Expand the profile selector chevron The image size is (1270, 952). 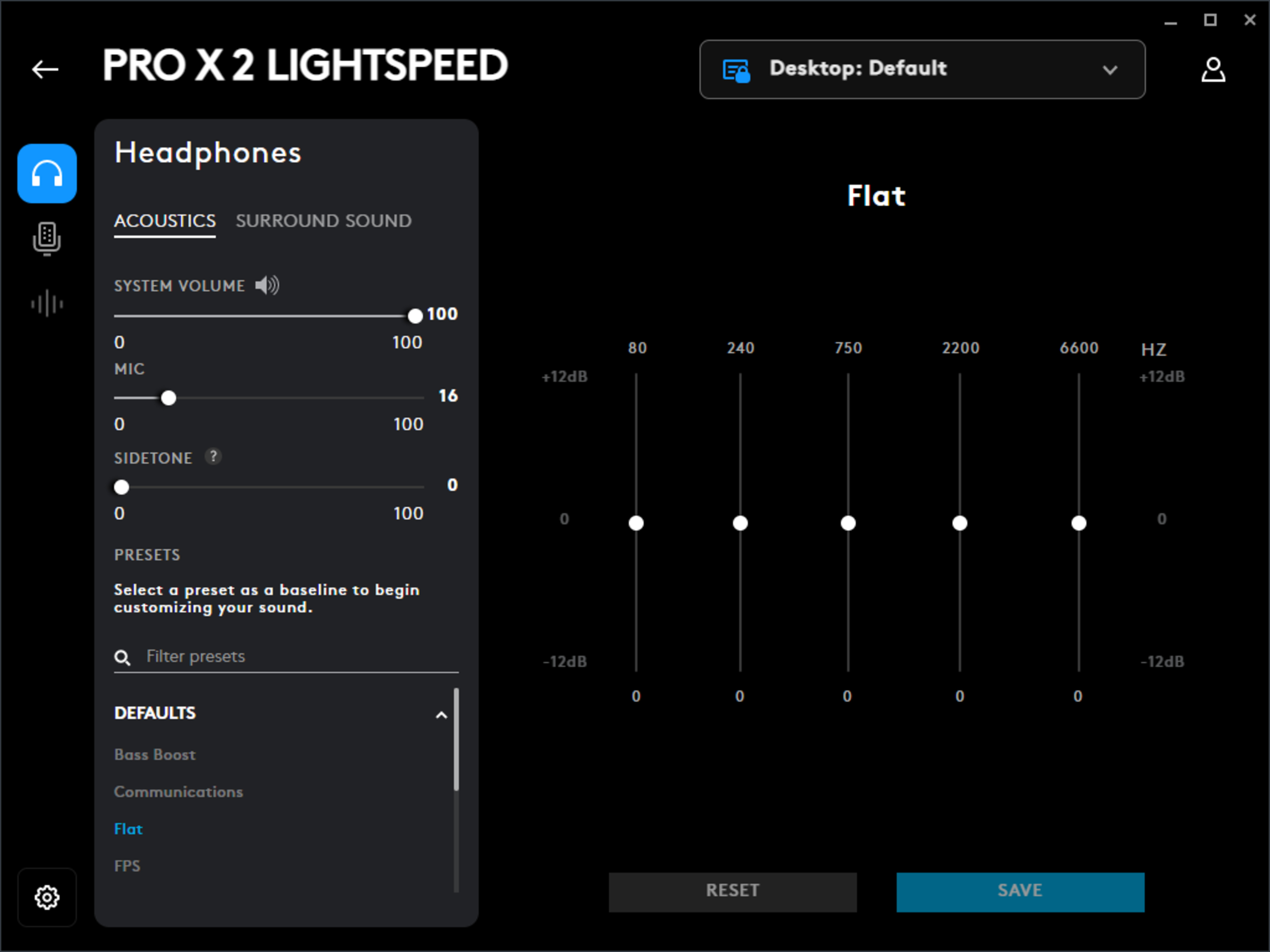pos(1110,70)
